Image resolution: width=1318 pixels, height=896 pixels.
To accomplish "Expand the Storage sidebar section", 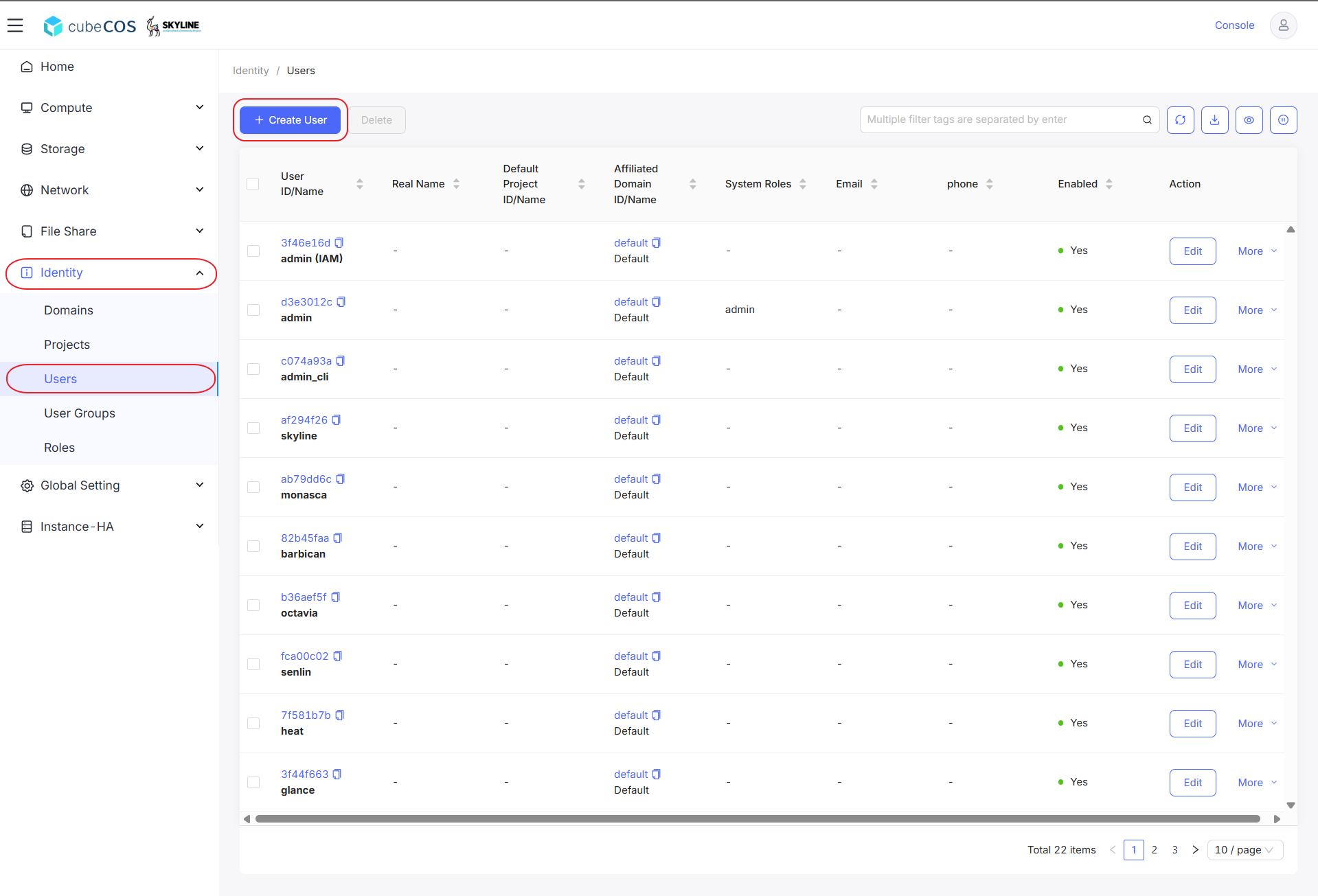I will [x=110, y=149].
